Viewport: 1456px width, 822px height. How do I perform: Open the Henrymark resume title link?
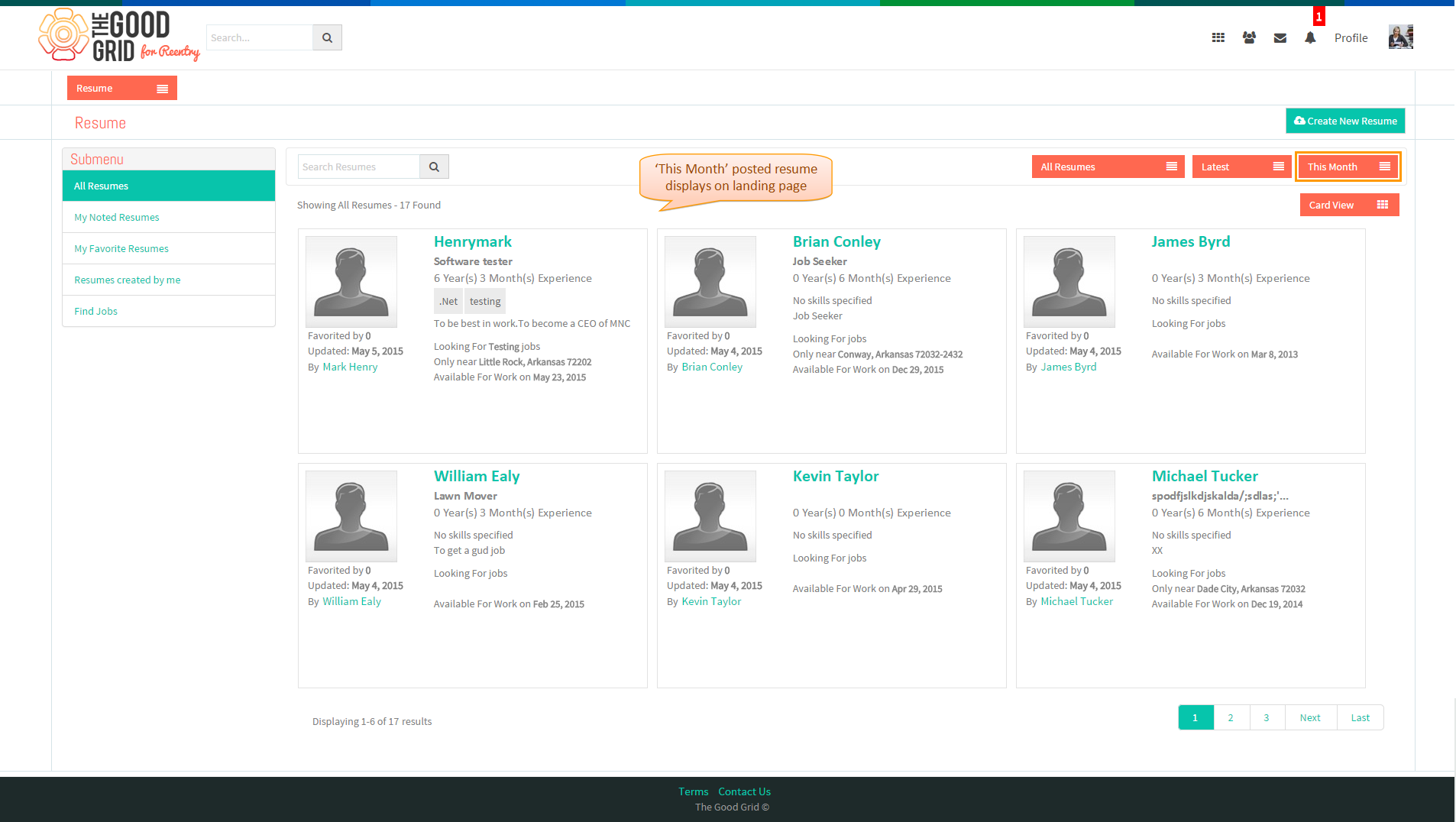[x=473, y=241]
